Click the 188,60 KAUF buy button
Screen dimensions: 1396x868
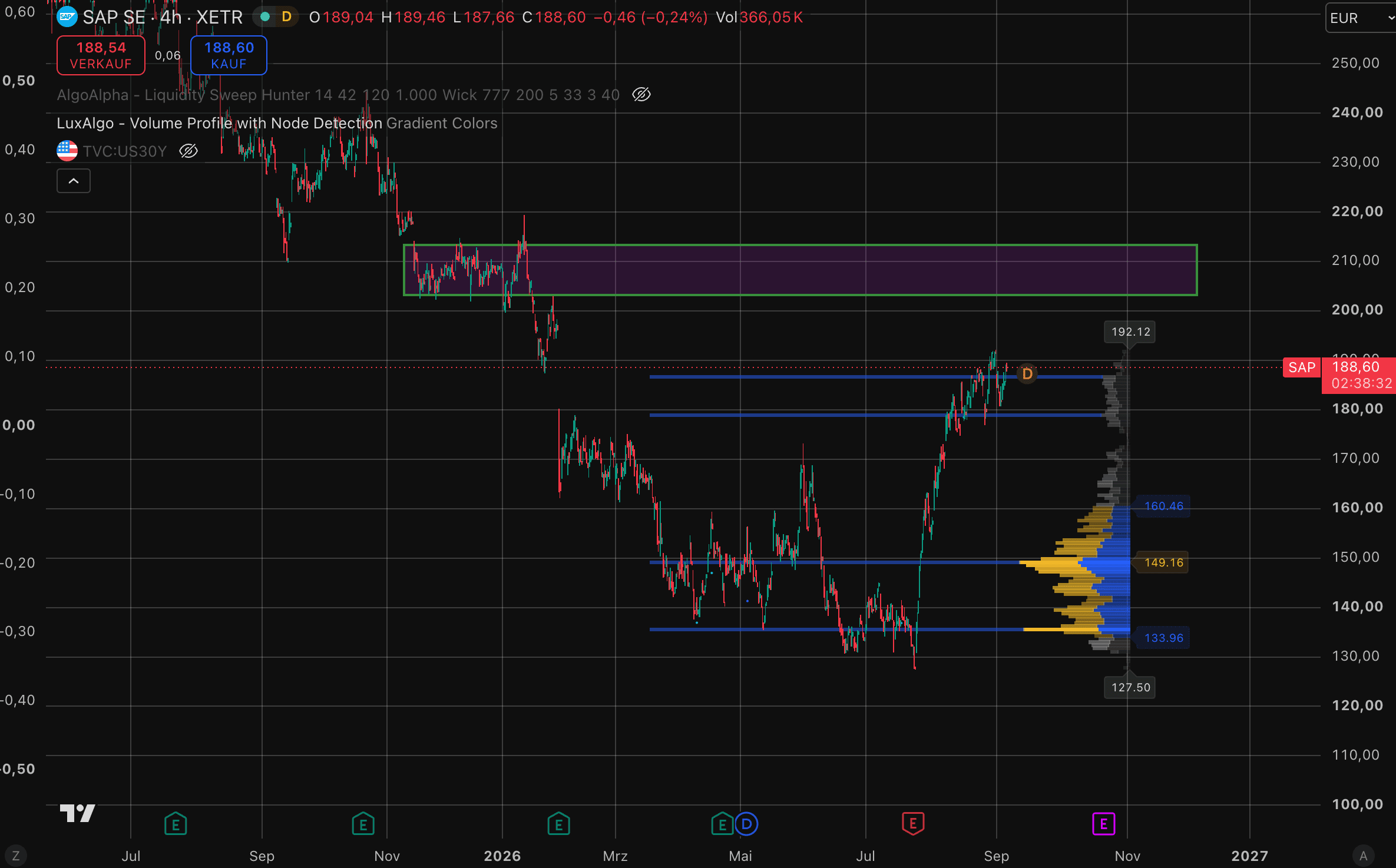click(229, 55)
